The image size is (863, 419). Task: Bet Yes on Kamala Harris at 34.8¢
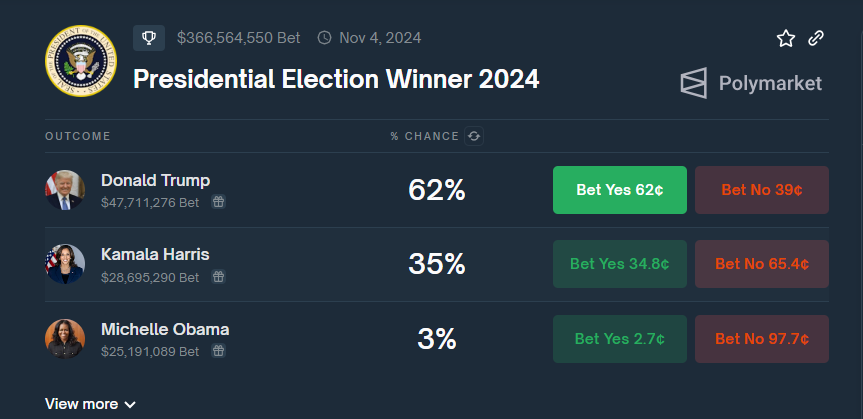[620, 264]
